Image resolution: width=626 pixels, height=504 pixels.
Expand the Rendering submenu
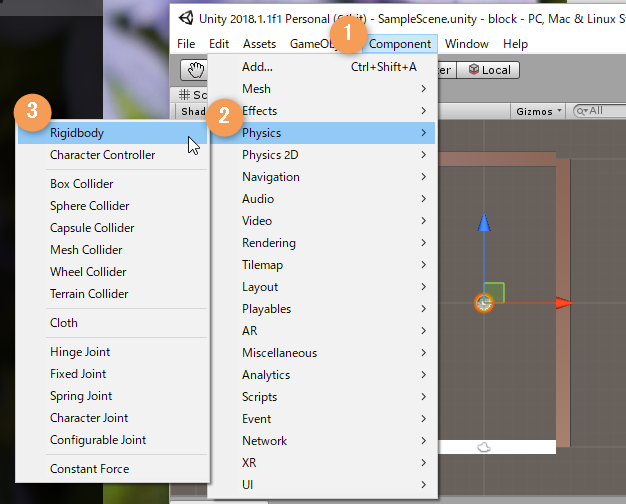click(323, 242)
